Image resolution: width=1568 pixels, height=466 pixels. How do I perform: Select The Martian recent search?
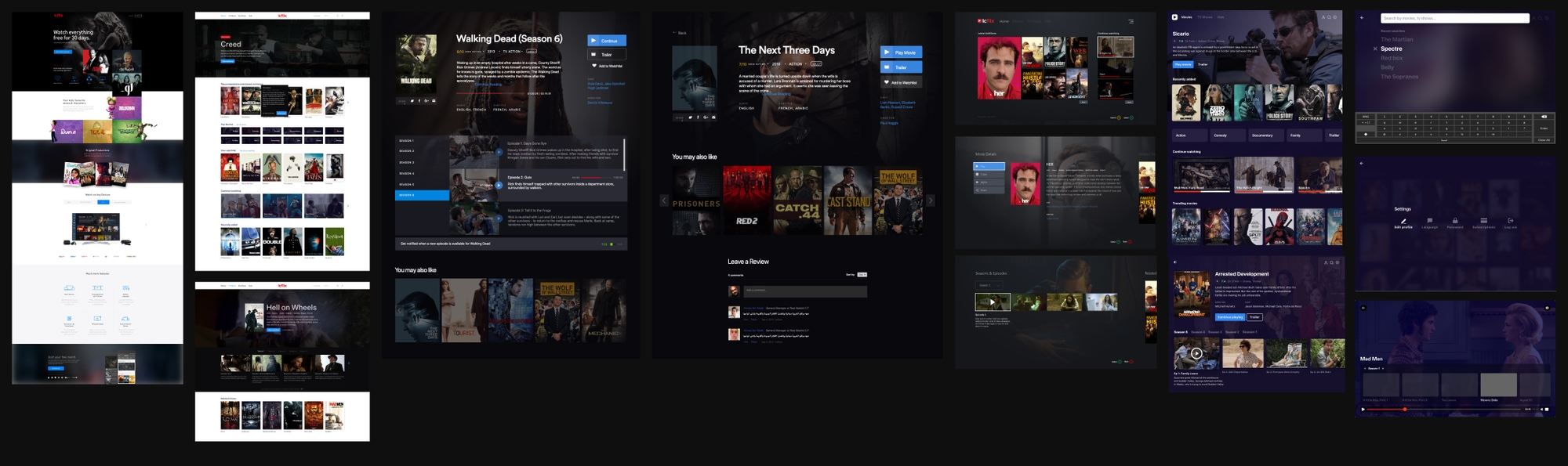pos(1397,39)
